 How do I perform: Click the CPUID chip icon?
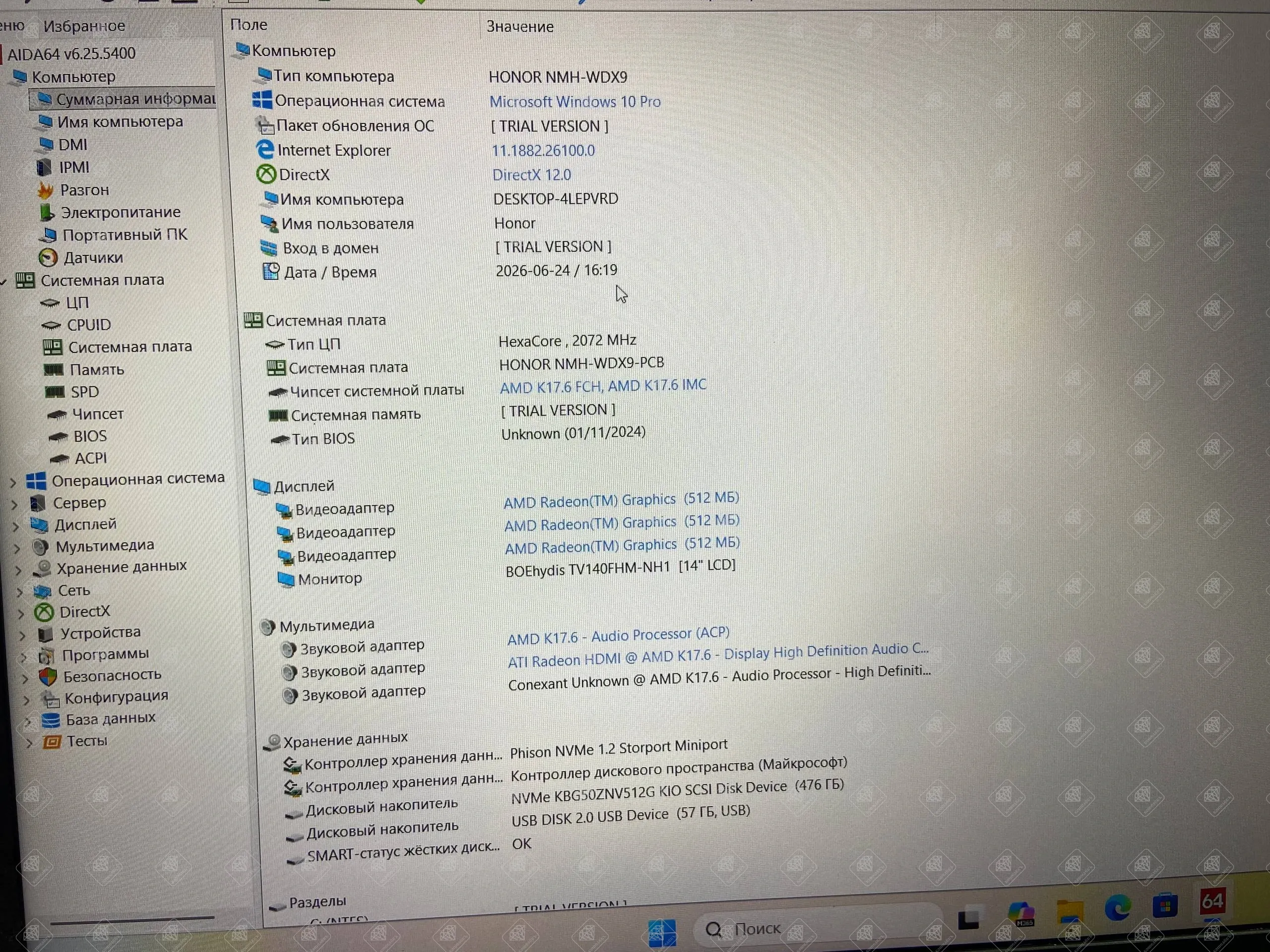pyautogui.click(x=52, y=325)
